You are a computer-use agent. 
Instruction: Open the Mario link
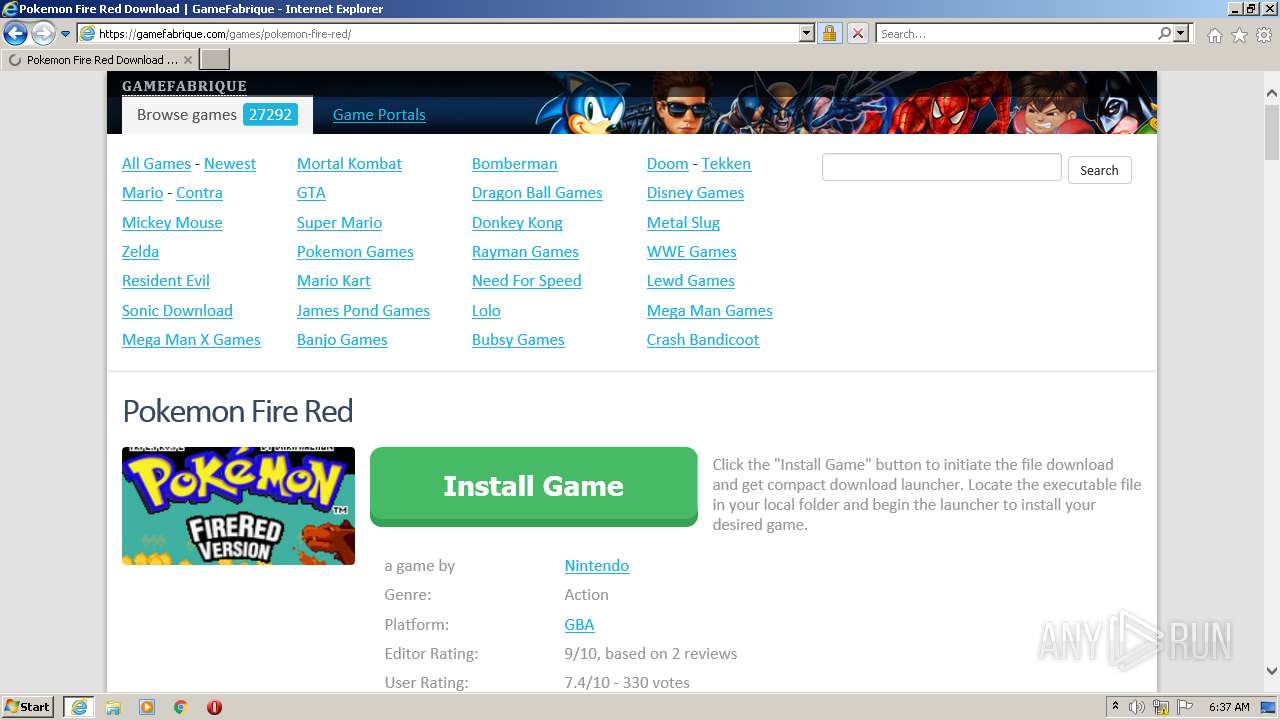point(142,193)
